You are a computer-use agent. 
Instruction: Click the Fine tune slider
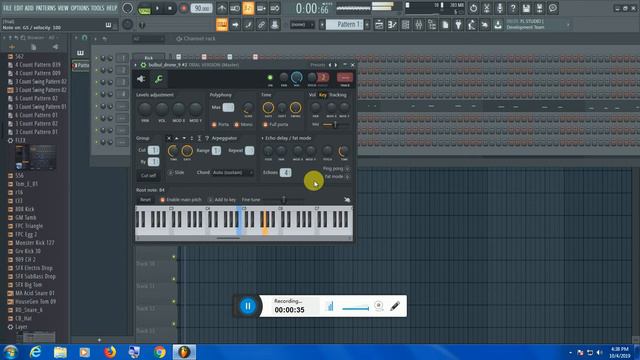284,200
